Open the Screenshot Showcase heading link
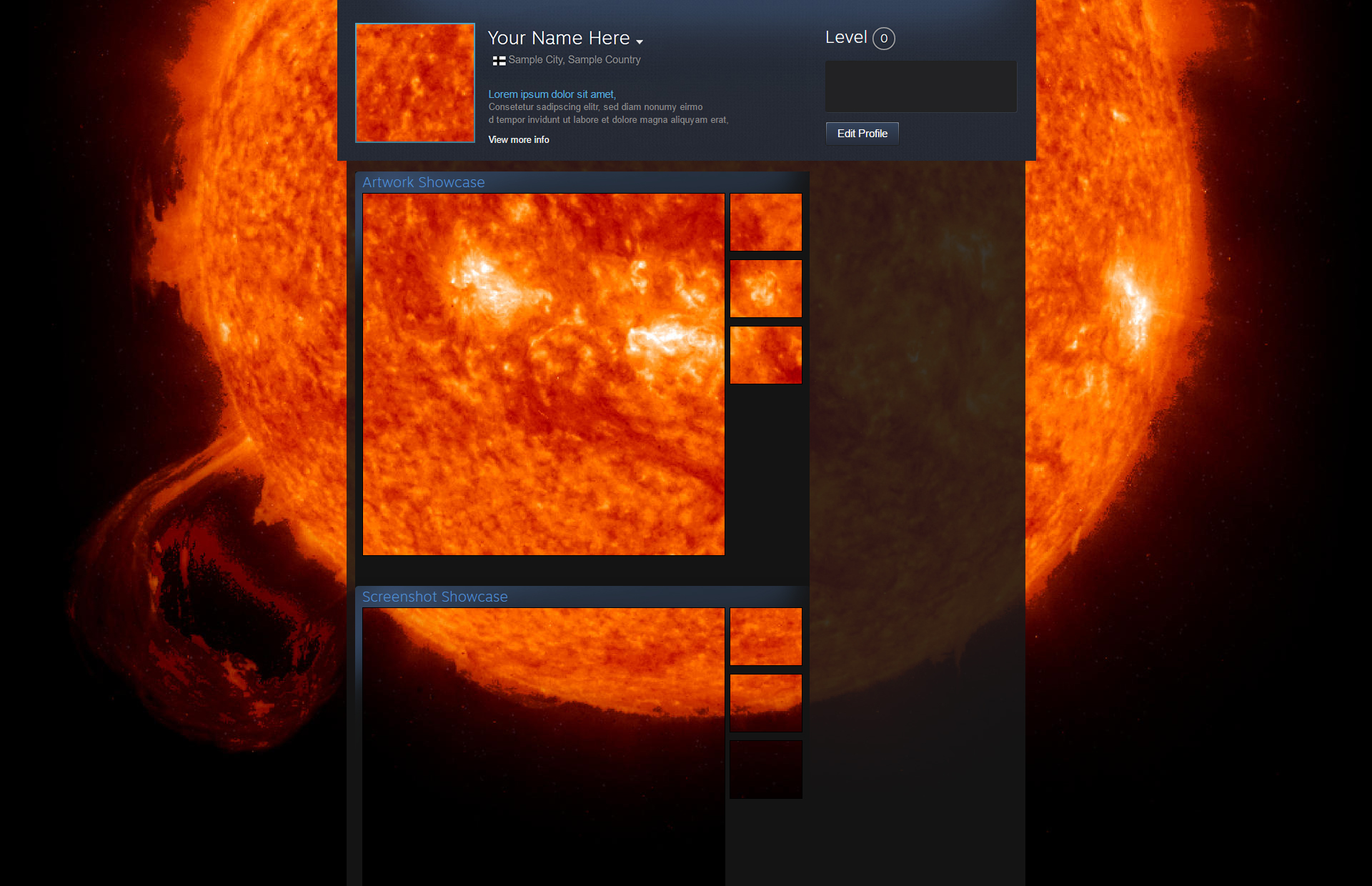Image resolution: width=1372 pixels, height=886 pixels. [434, 597]
